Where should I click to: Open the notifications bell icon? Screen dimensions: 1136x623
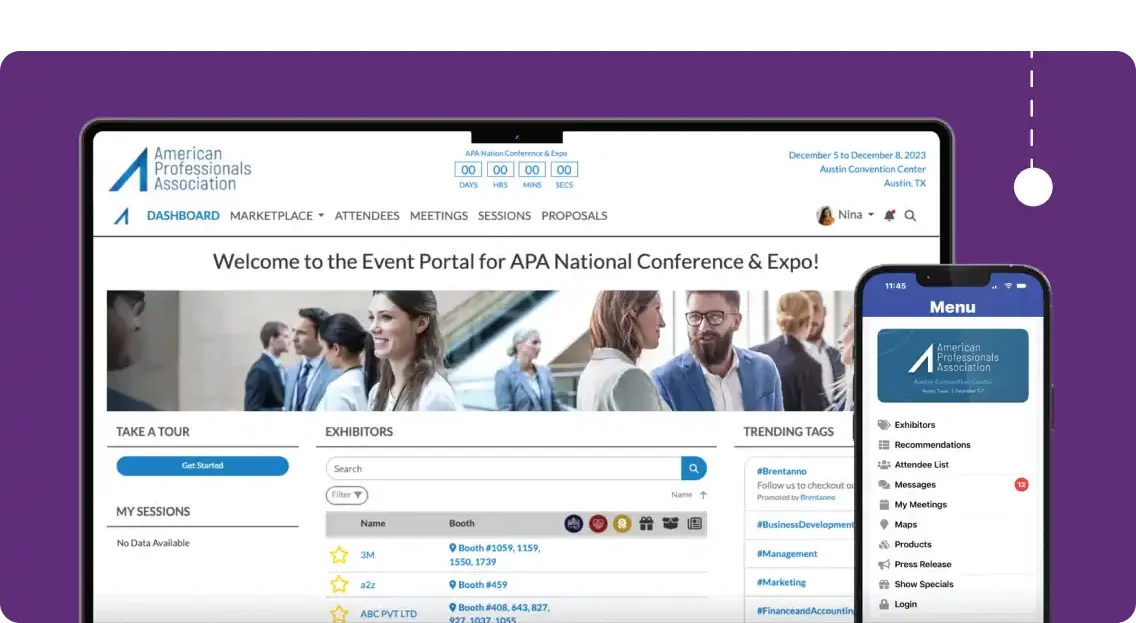click(889, 215)
